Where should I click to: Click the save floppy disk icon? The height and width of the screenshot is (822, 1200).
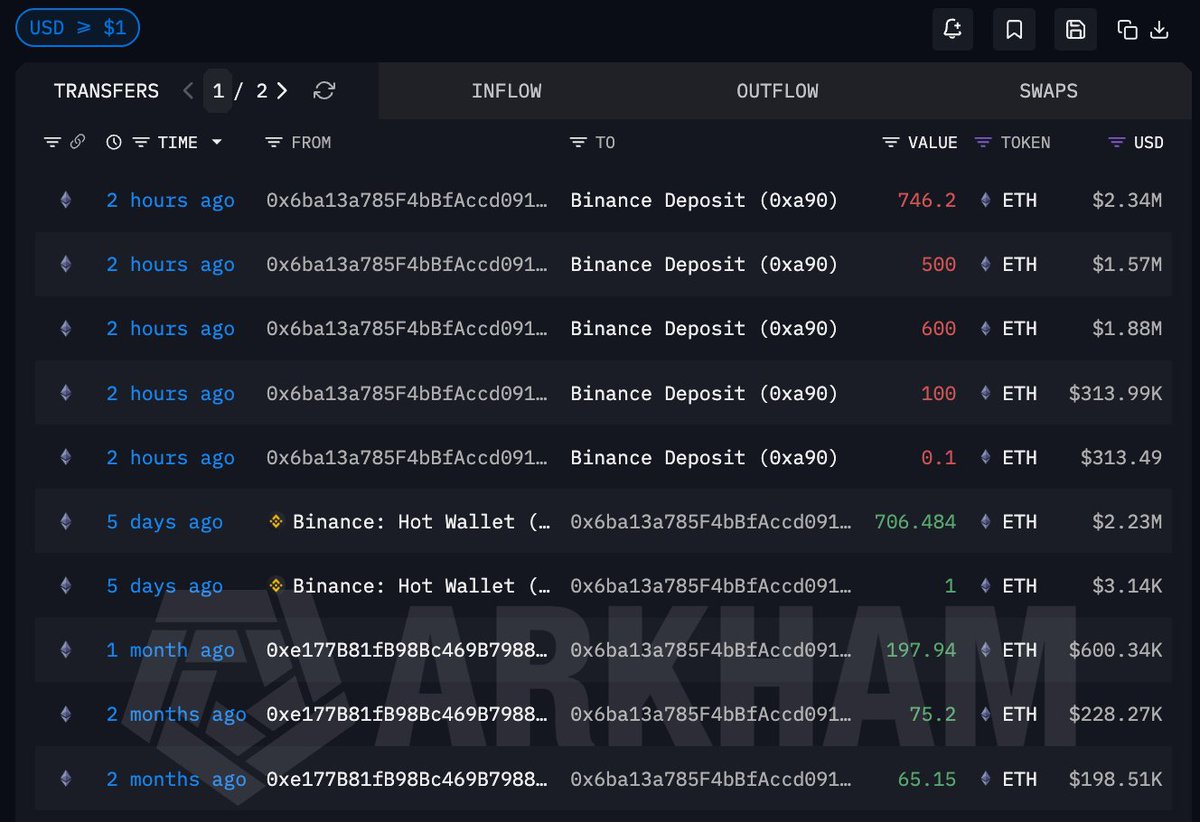pos(1076,29)
